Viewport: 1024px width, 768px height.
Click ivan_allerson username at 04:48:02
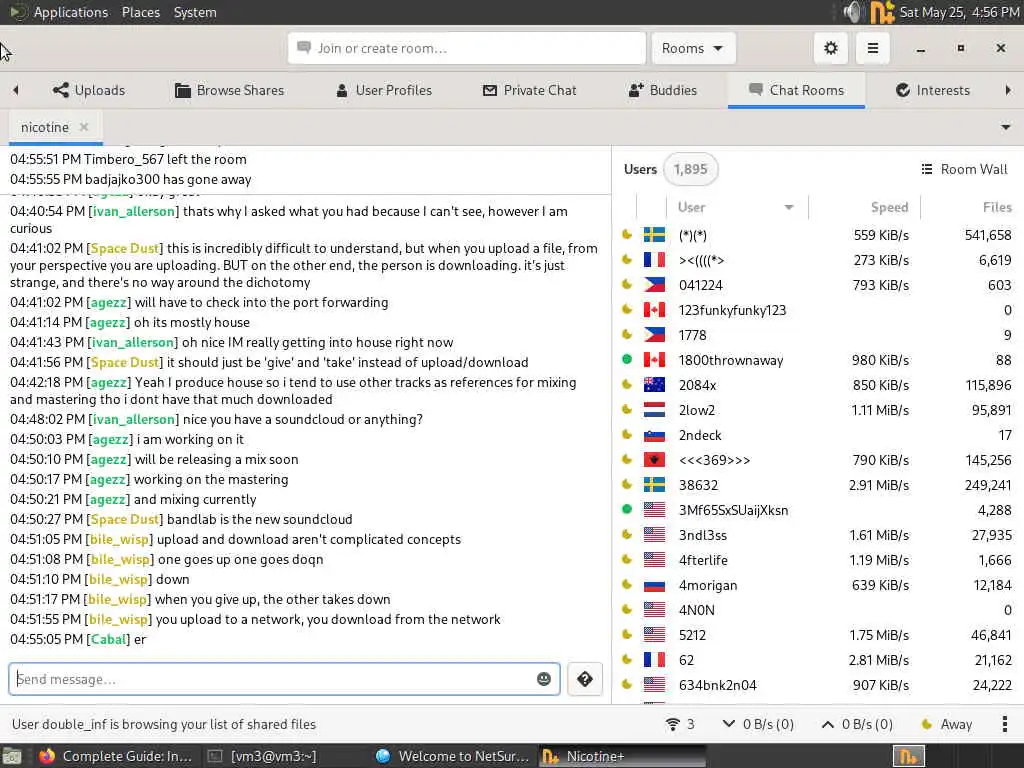134,419
